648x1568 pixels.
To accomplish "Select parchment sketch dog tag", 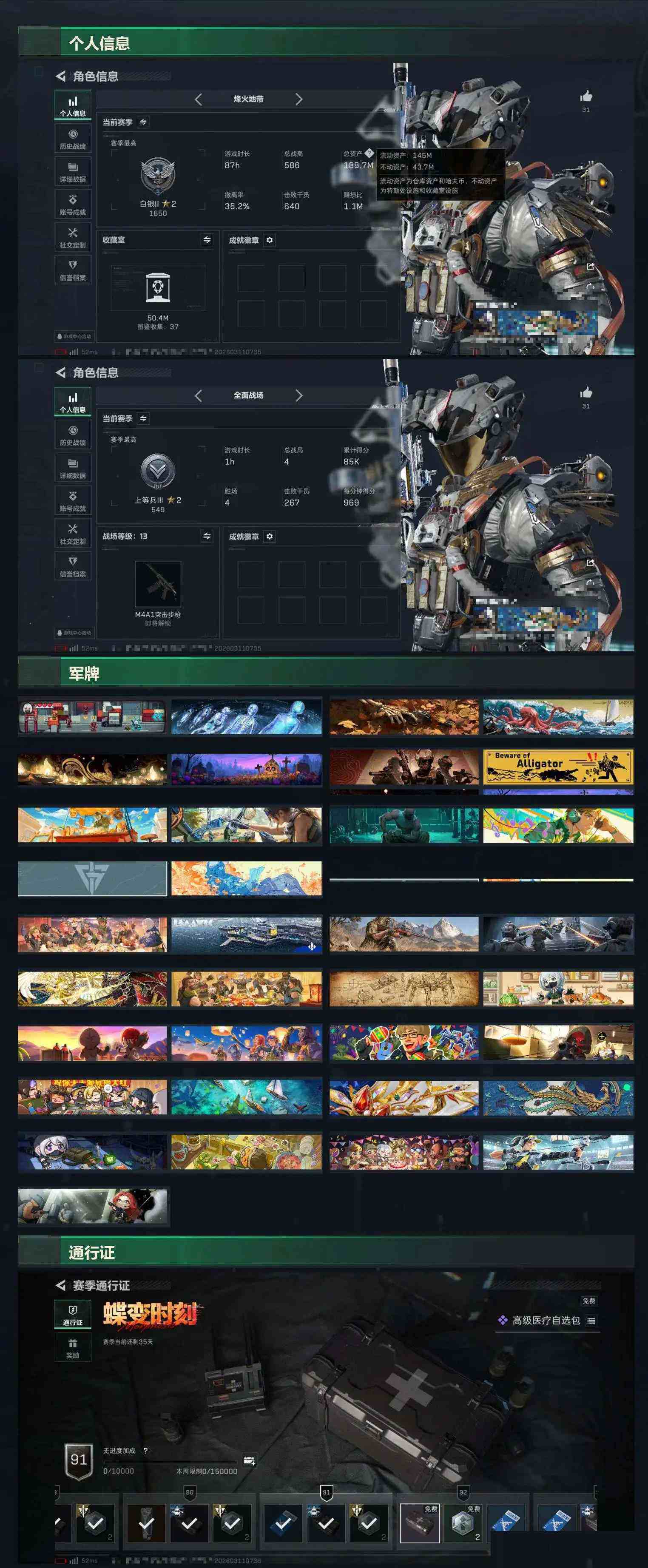I will click(404, 989).
